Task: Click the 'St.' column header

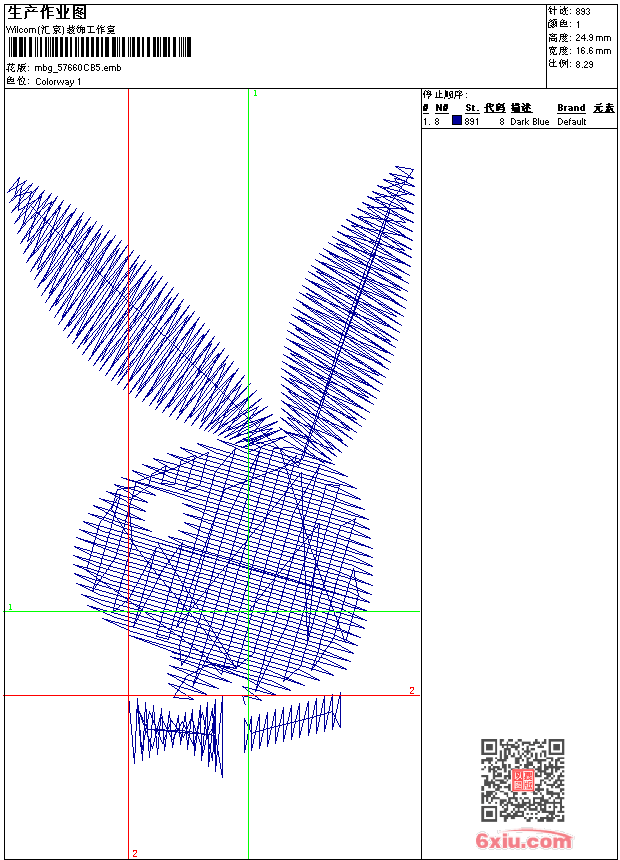Action: pos(472,108)
